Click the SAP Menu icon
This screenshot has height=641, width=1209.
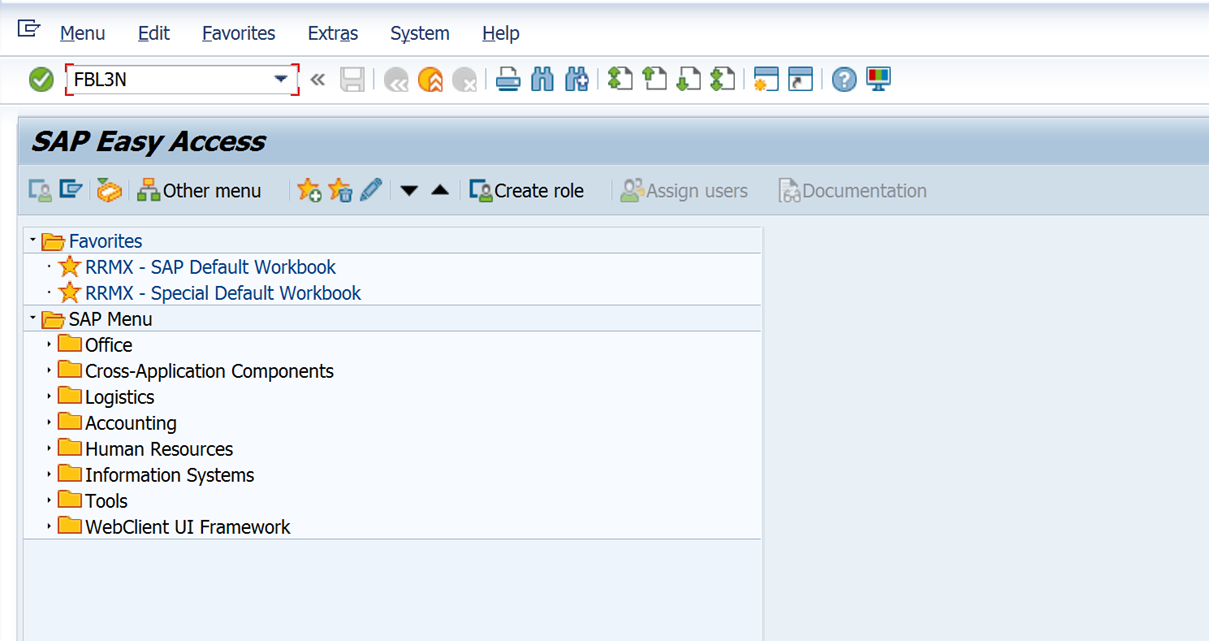pyautogui.click(x=70, y=190)
